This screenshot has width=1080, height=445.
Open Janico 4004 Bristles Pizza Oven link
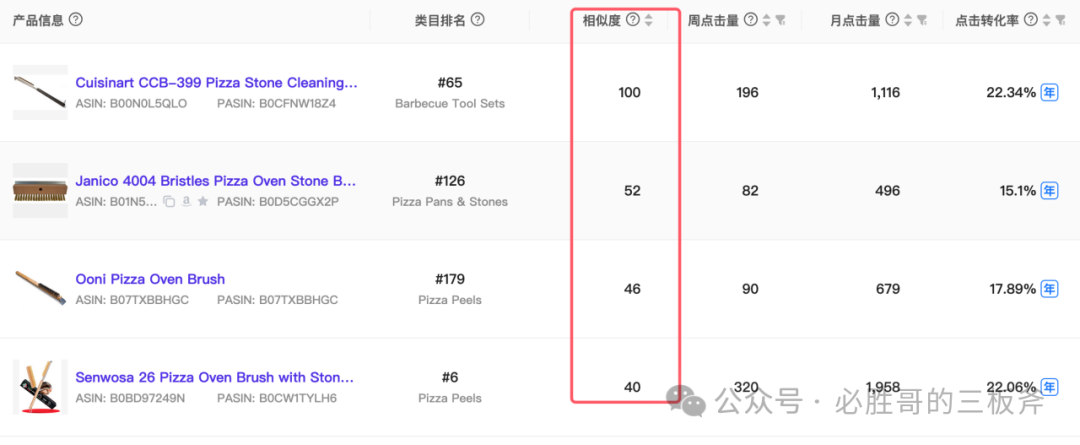(216, 181)
